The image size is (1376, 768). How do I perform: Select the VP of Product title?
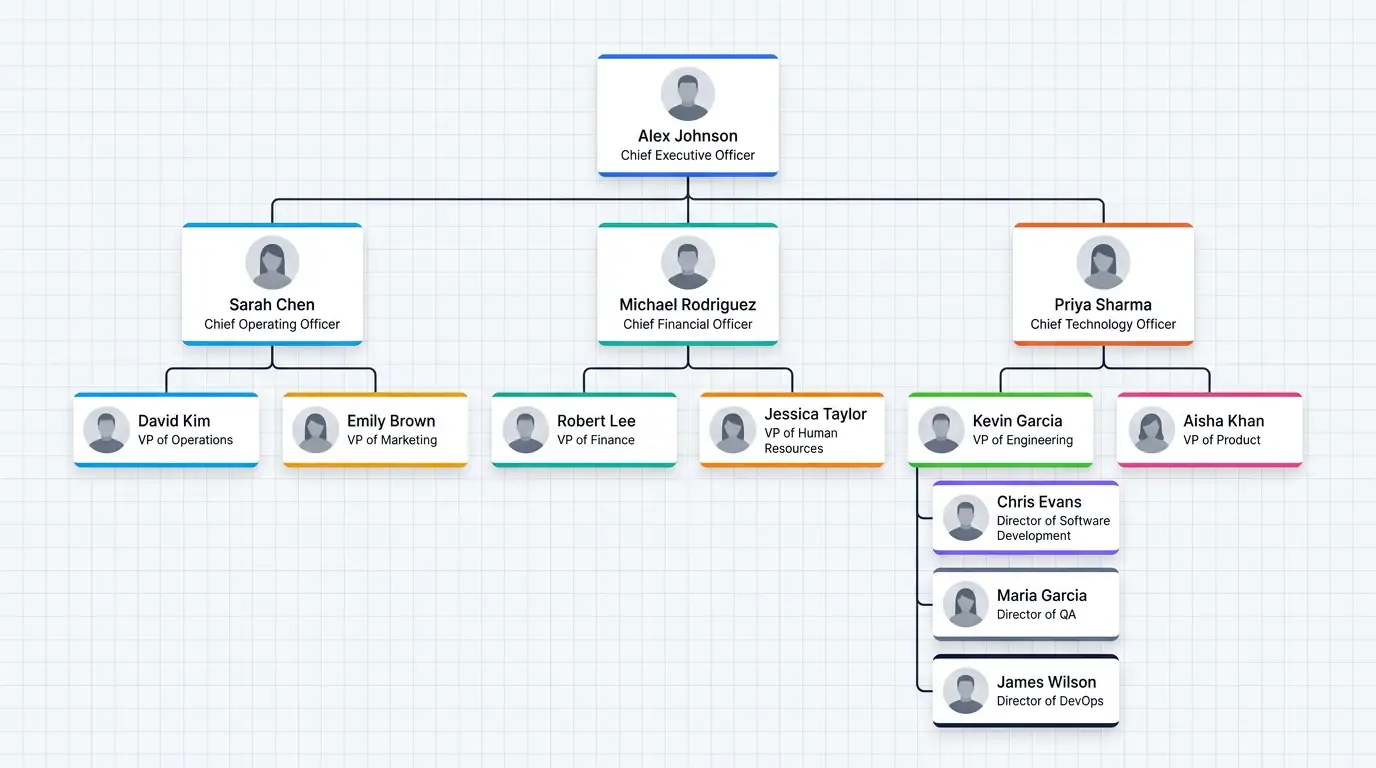point(1222,440)
